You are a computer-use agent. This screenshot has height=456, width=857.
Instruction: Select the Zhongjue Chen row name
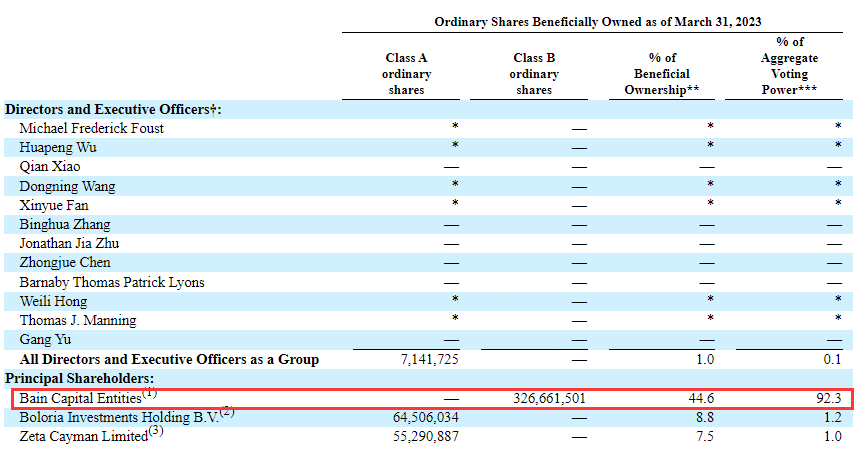click(64, 263)
